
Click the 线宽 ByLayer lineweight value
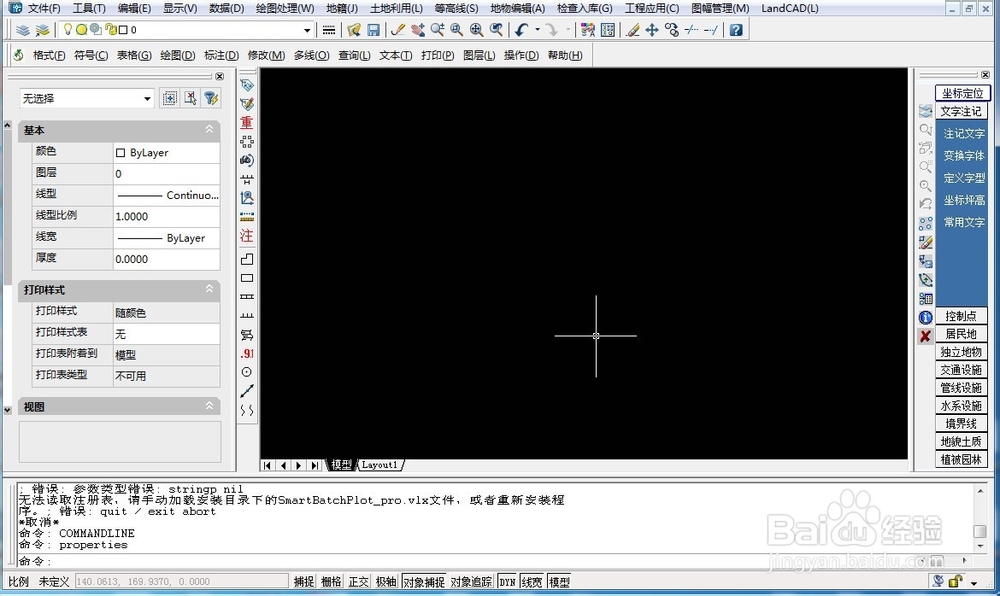coord(166,238)
